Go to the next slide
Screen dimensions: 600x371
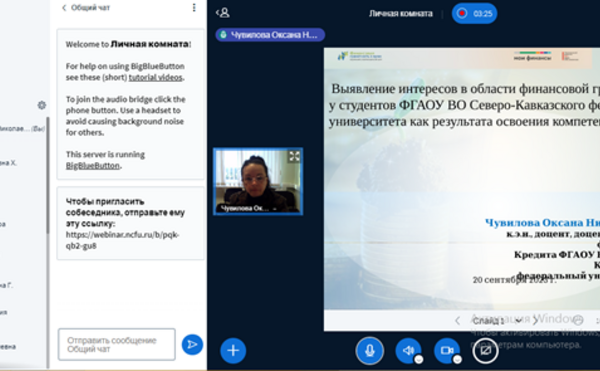point(535,321)
